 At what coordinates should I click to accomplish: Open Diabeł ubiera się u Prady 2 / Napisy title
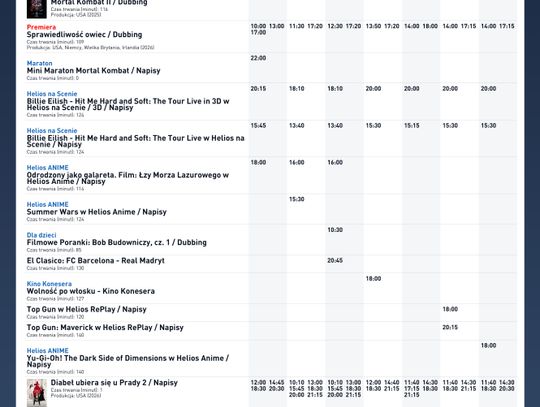[114, 383]
